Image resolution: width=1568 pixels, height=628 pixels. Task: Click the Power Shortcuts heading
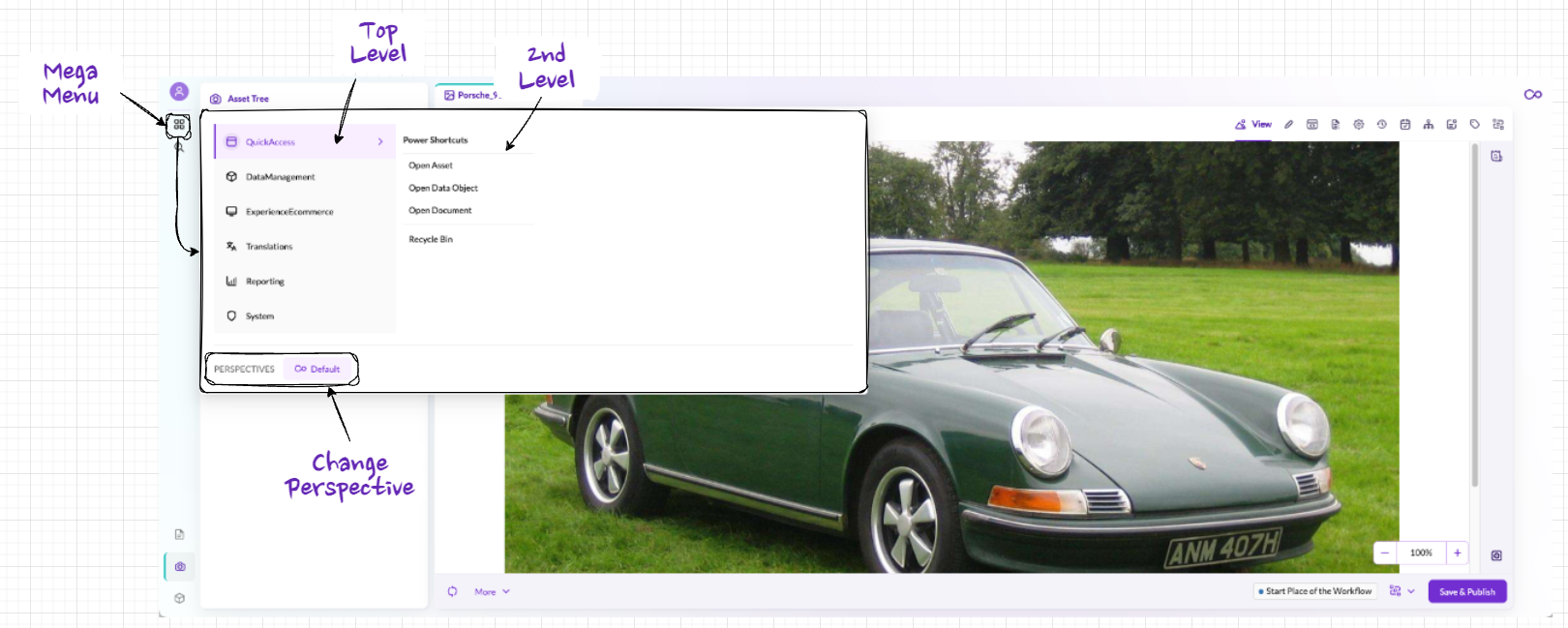click(436, 140)
